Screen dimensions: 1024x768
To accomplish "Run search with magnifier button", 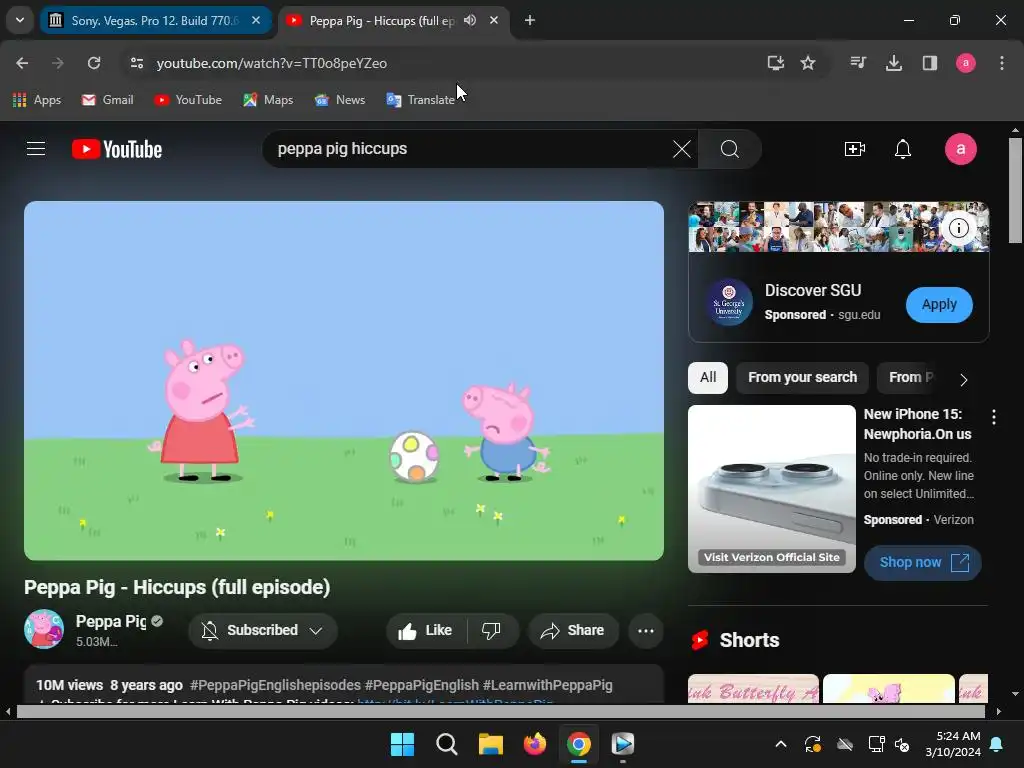I will (729, 149).
